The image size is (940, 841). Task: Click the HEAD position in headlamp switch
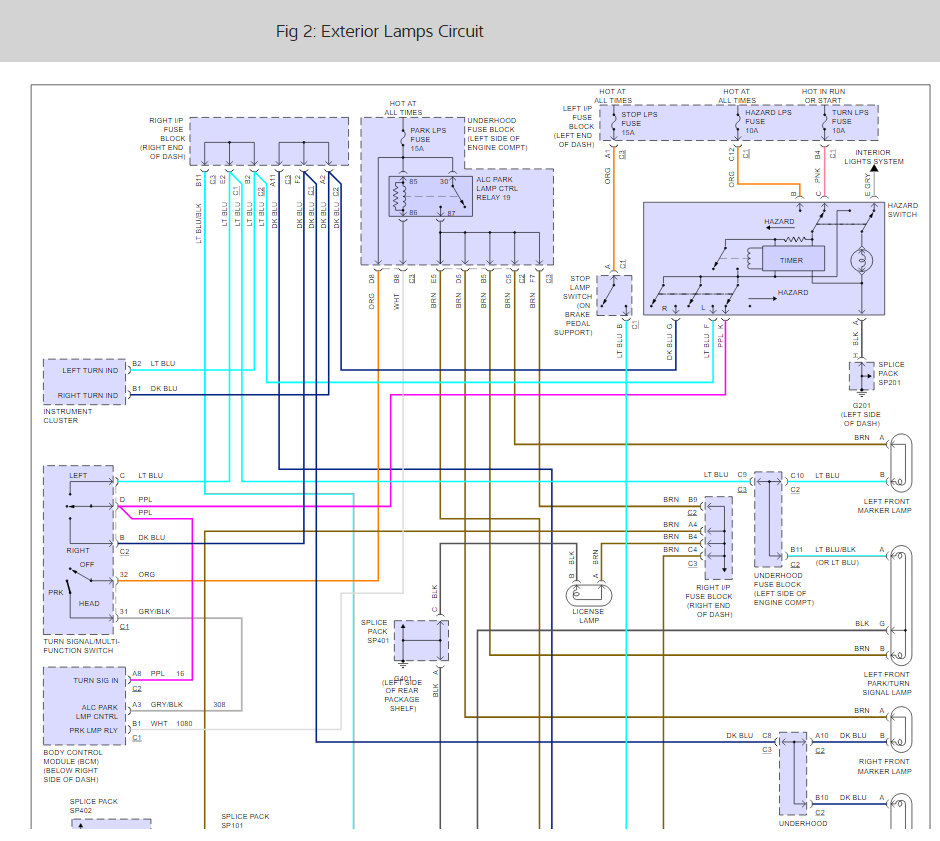89,604
